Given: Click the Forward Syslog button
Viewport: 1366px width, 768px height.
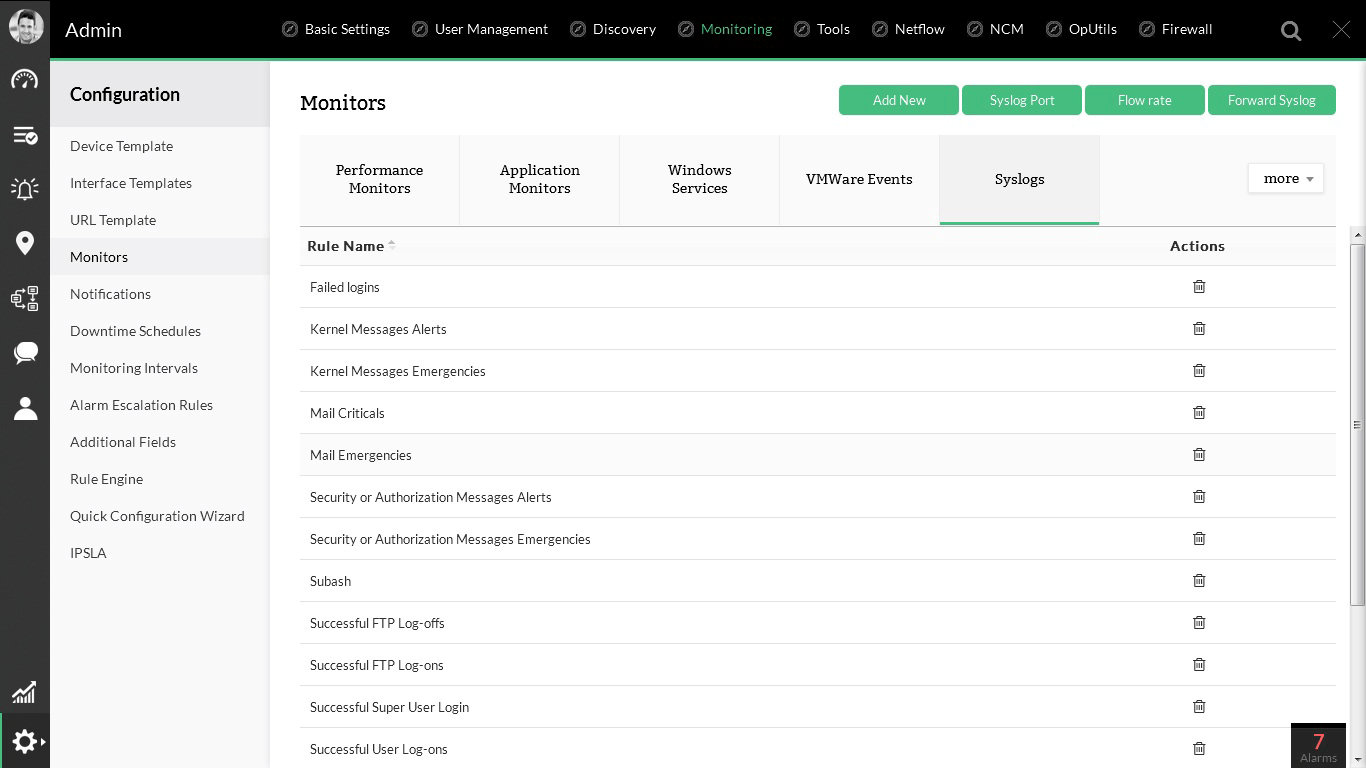Looking at the screenshot, I should tap(1271, 100).
